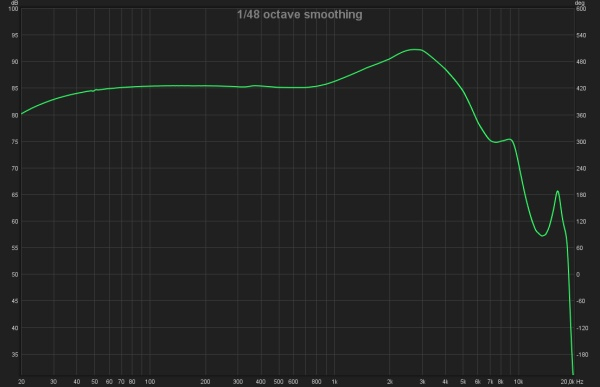The width and height of the screenshot is (600, 387).
Task: Click the curve's starting point at 20 Hz
Action: (x=21, y=114)
